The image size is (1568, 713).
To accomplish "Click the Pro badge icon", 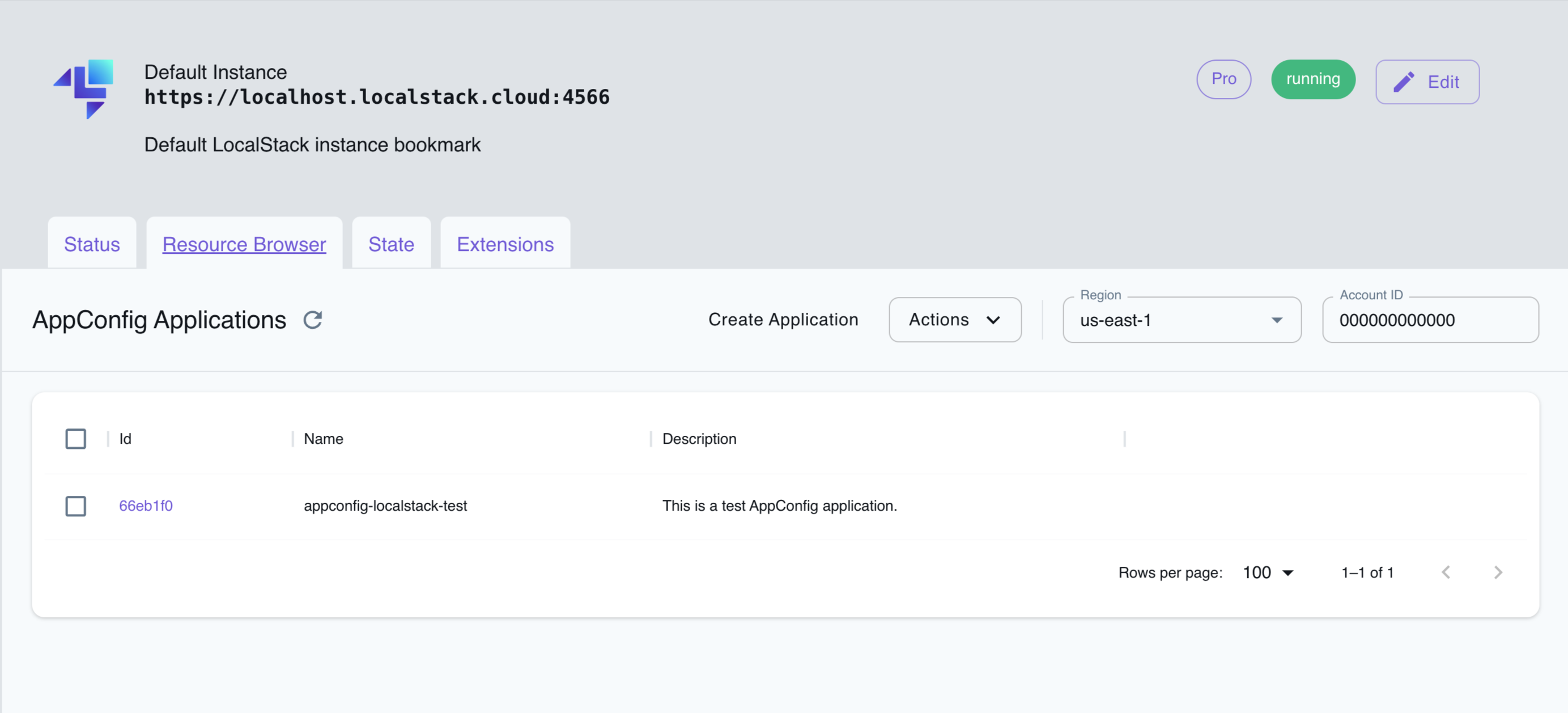I will tap(1223, 79).
